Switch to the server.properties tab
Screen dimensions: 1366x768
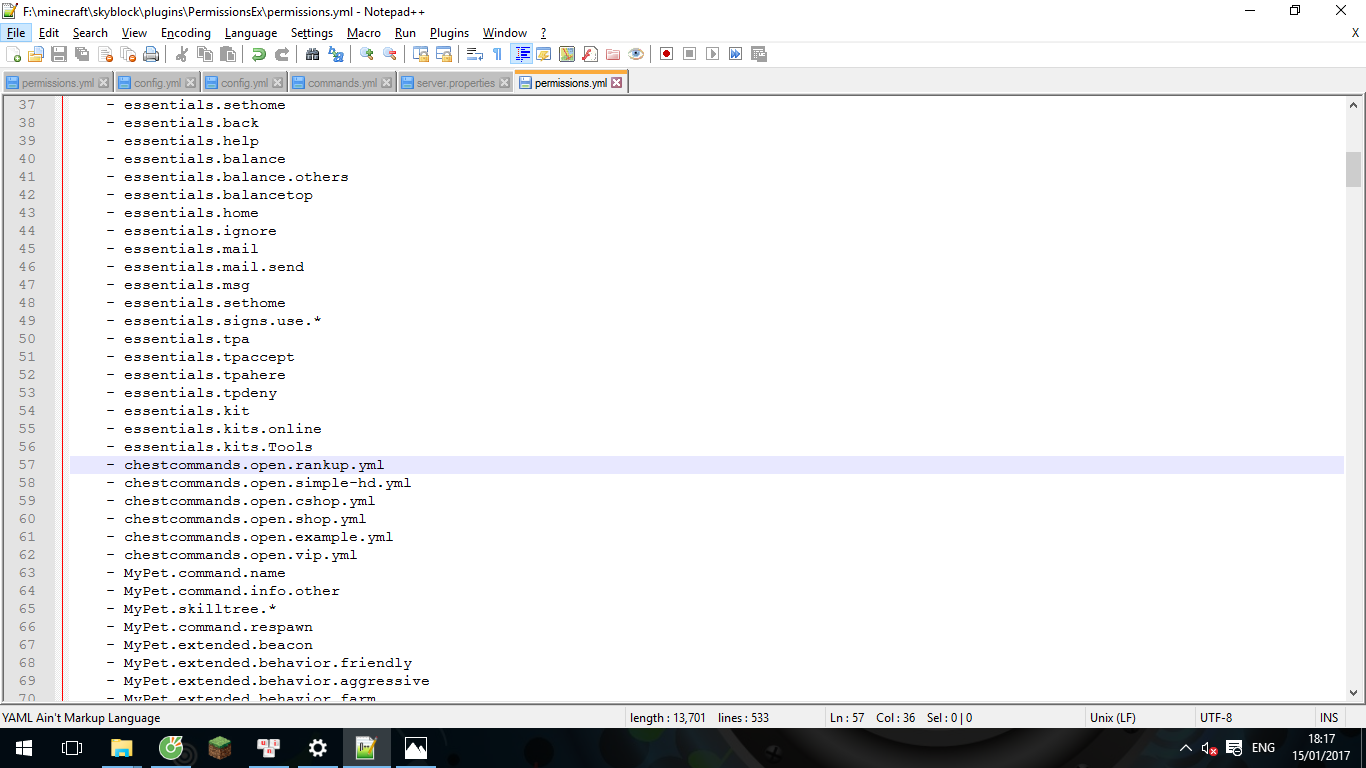(455, 83)
